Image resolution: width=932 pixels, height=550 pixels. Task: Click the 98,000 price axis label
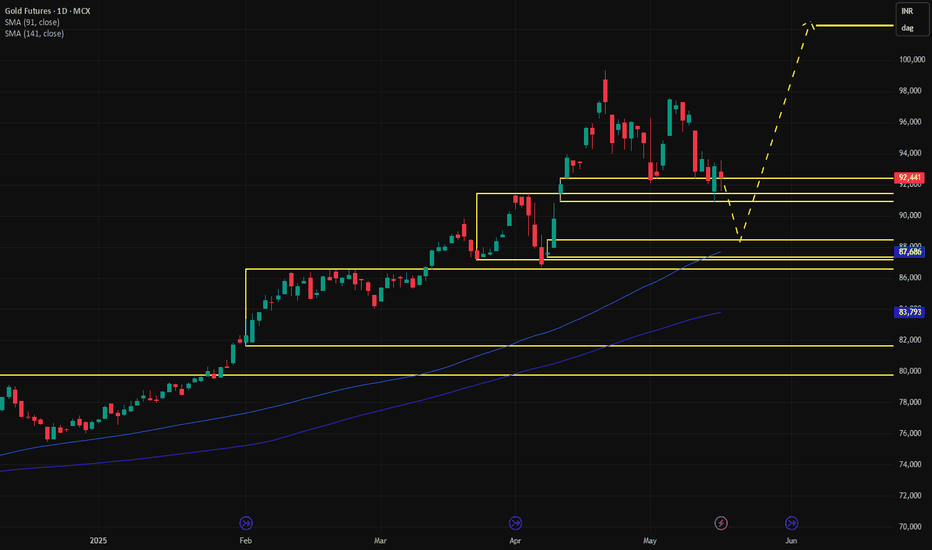(911, 91)
